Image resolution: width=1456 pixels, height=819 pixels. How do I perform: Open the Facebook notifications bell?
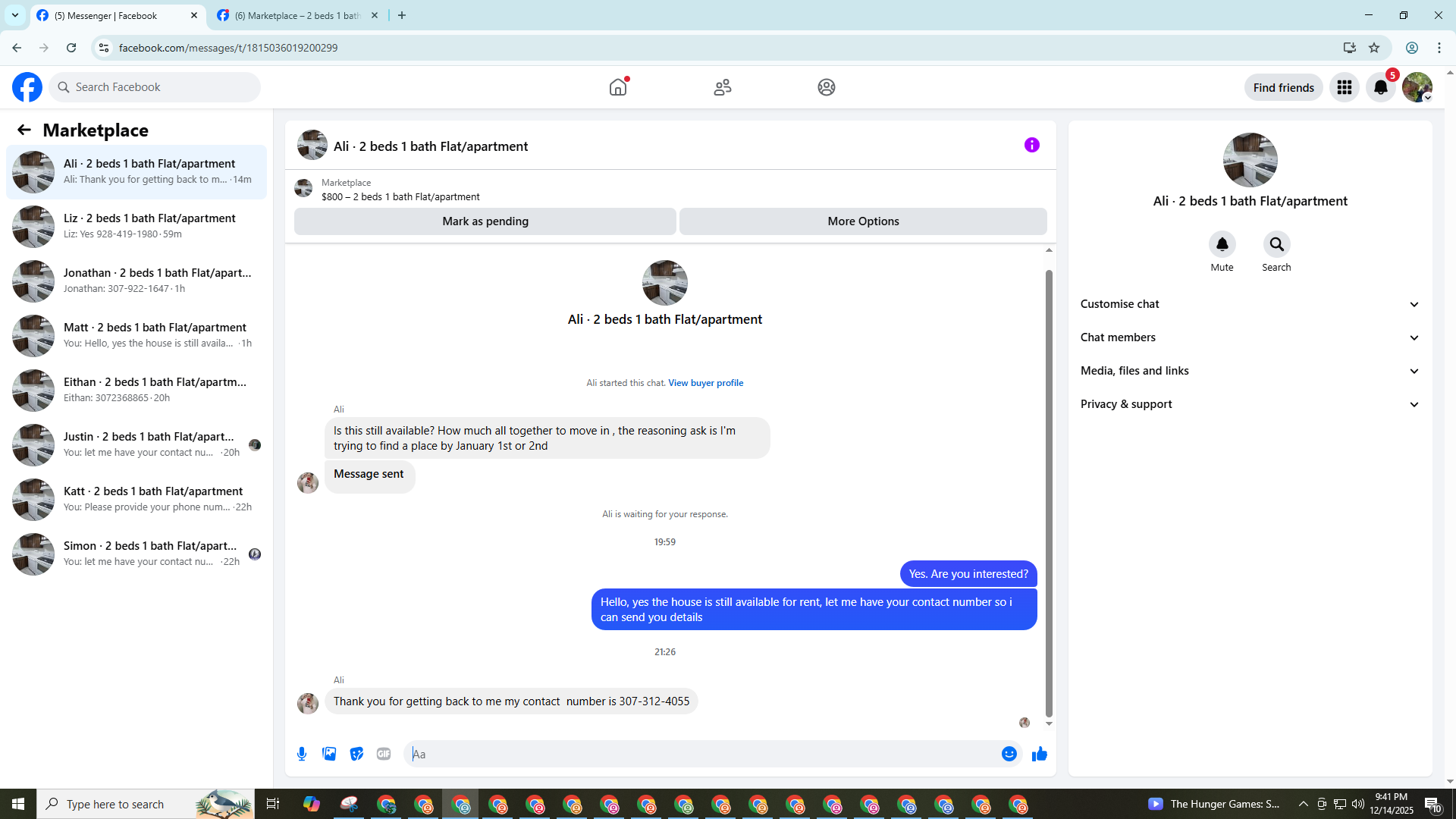click(1380, 87)
